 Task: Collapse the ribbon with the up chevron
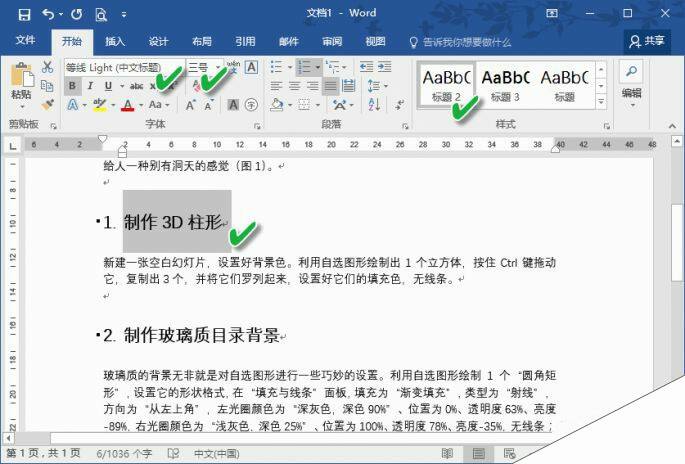(672, 126)
